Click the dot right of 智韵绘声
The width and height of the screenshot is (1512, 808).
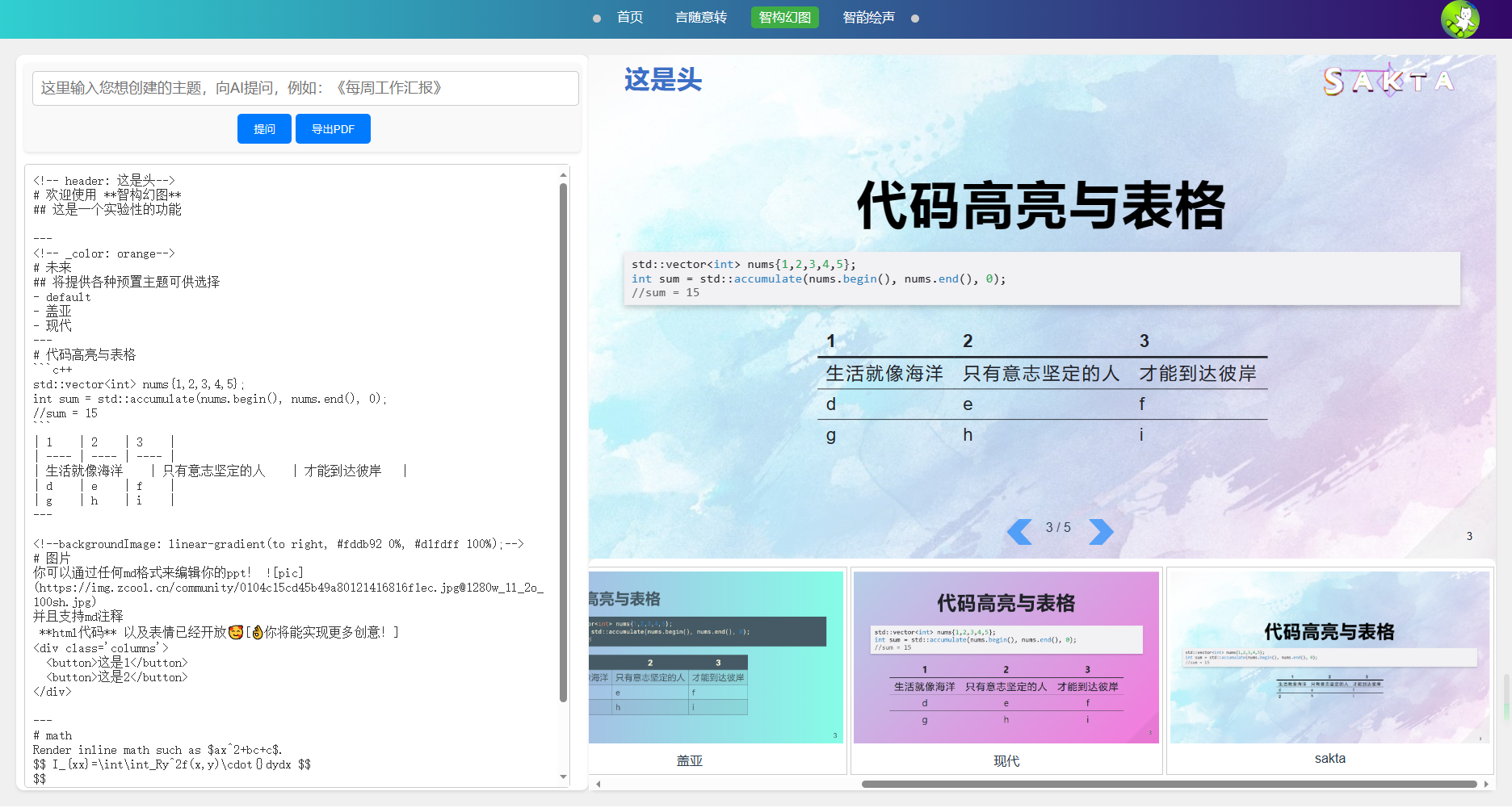[x=915, y=19]
